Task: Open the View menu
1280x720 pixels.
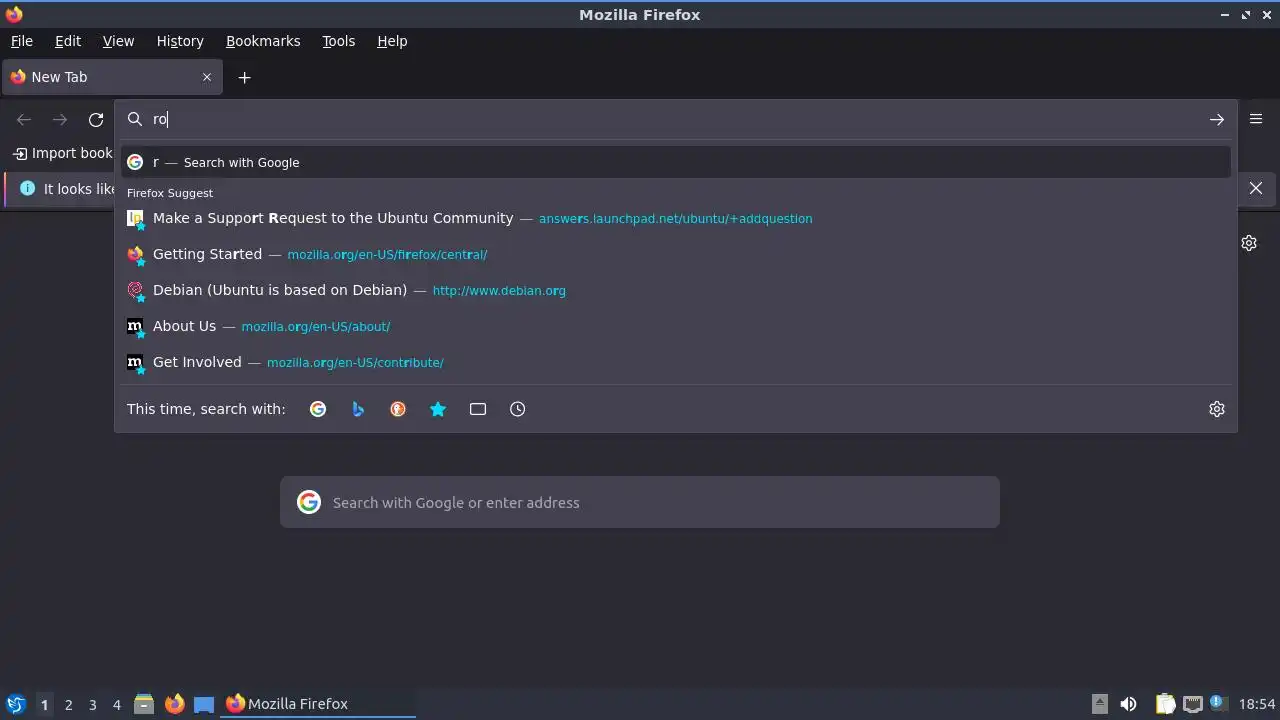Action: (x=118, y=41)
